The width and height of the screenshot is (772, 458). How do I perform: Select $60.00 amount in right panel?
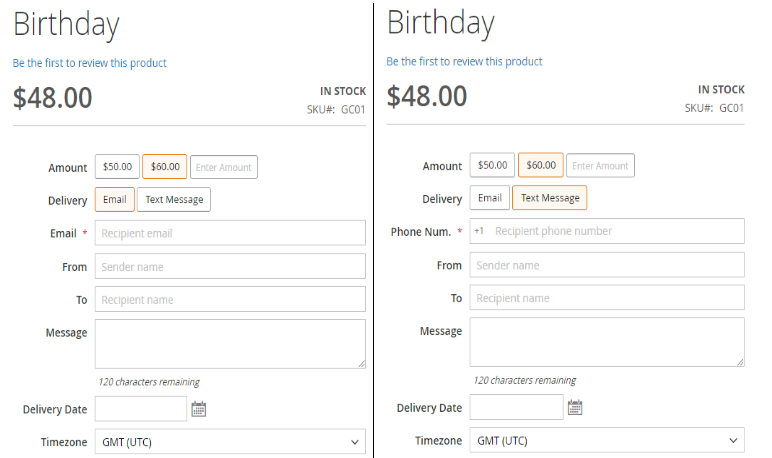[x=541, y=165]
